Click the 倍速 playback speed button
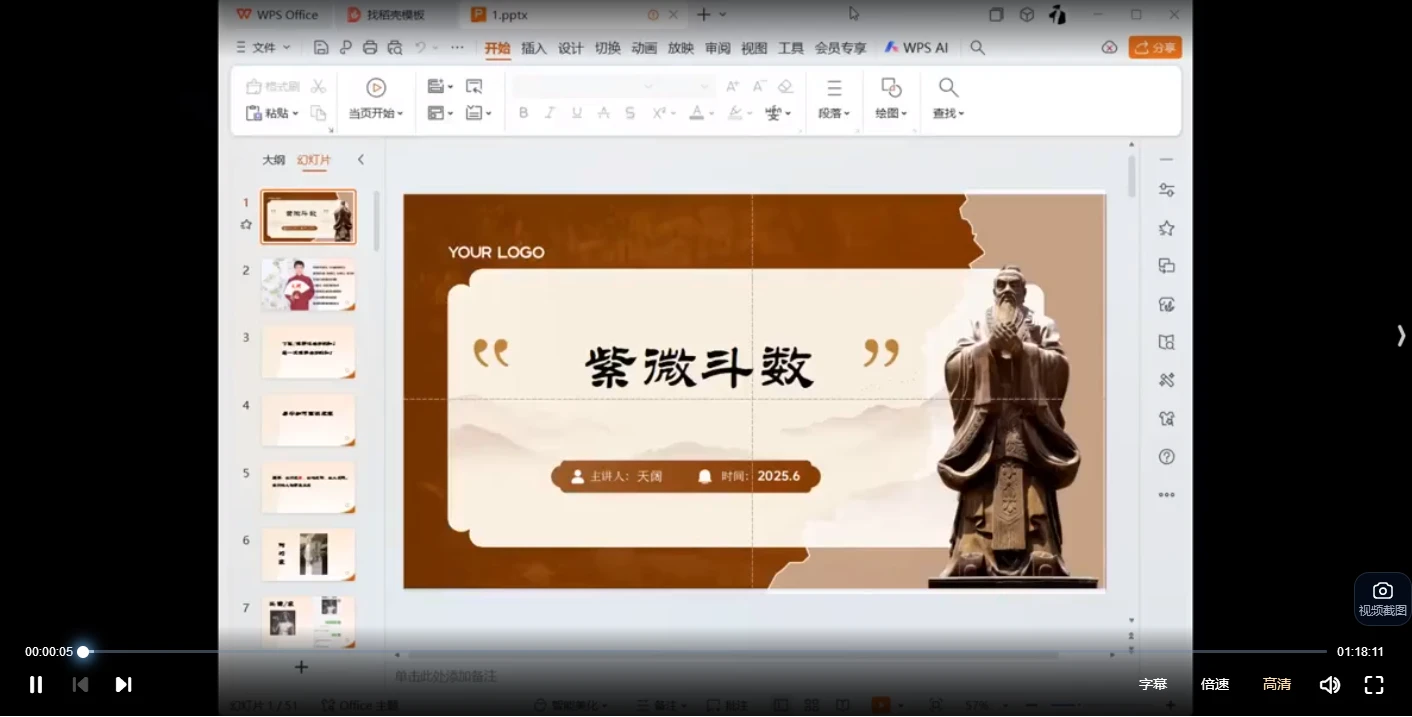This screenshot has height=717, width=1412. click(x=1215, y=685)
